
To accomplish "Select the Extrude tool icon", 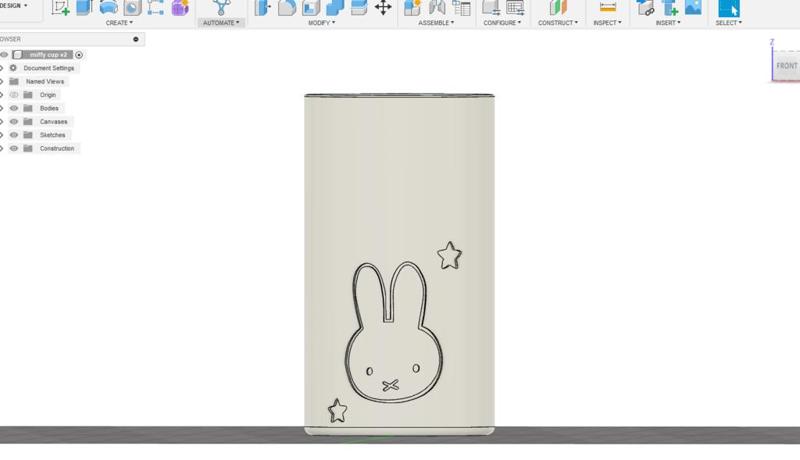I will tap(84, 7).
